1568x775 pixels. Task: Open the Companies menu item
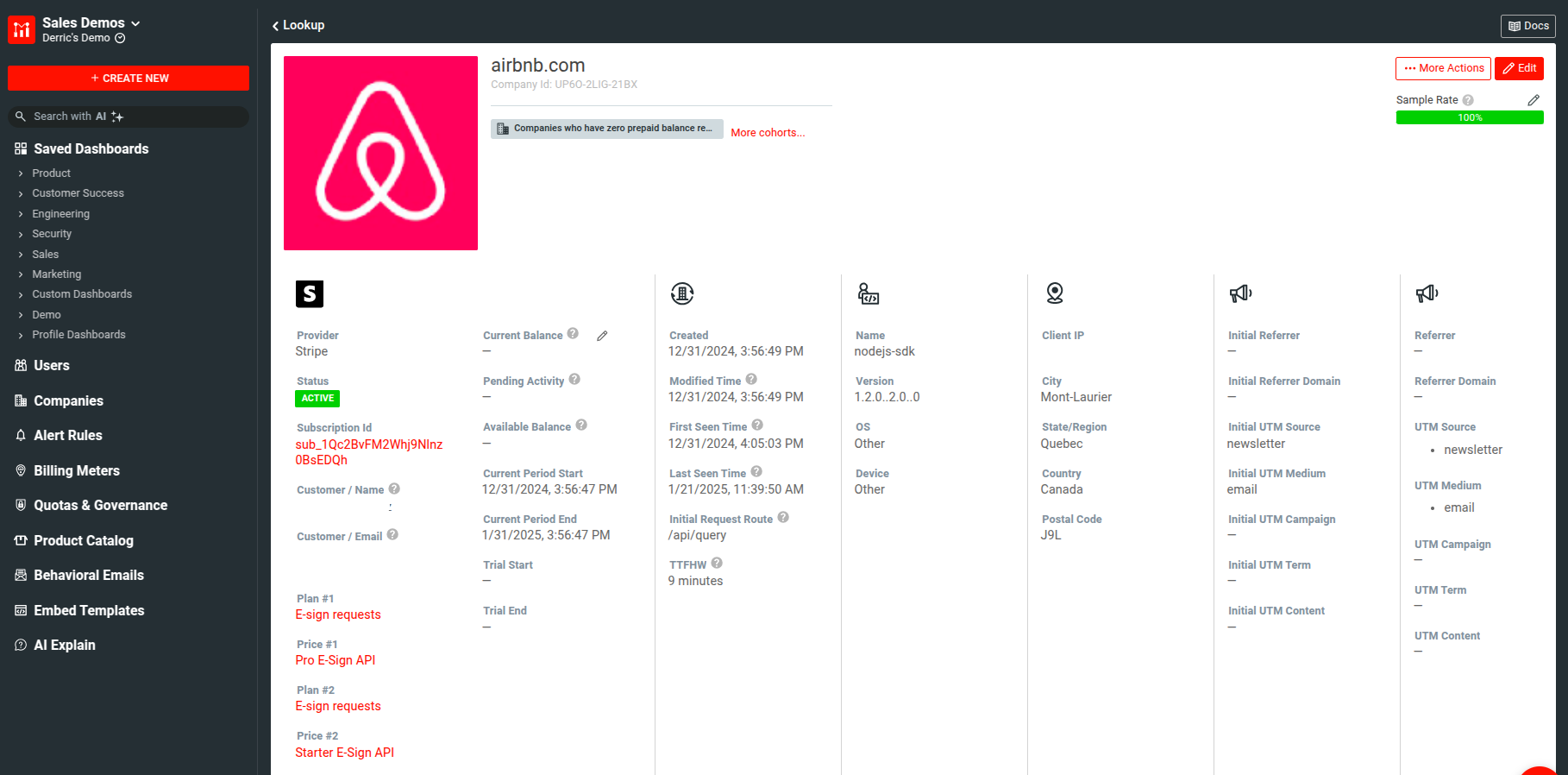tap(68, 400)
